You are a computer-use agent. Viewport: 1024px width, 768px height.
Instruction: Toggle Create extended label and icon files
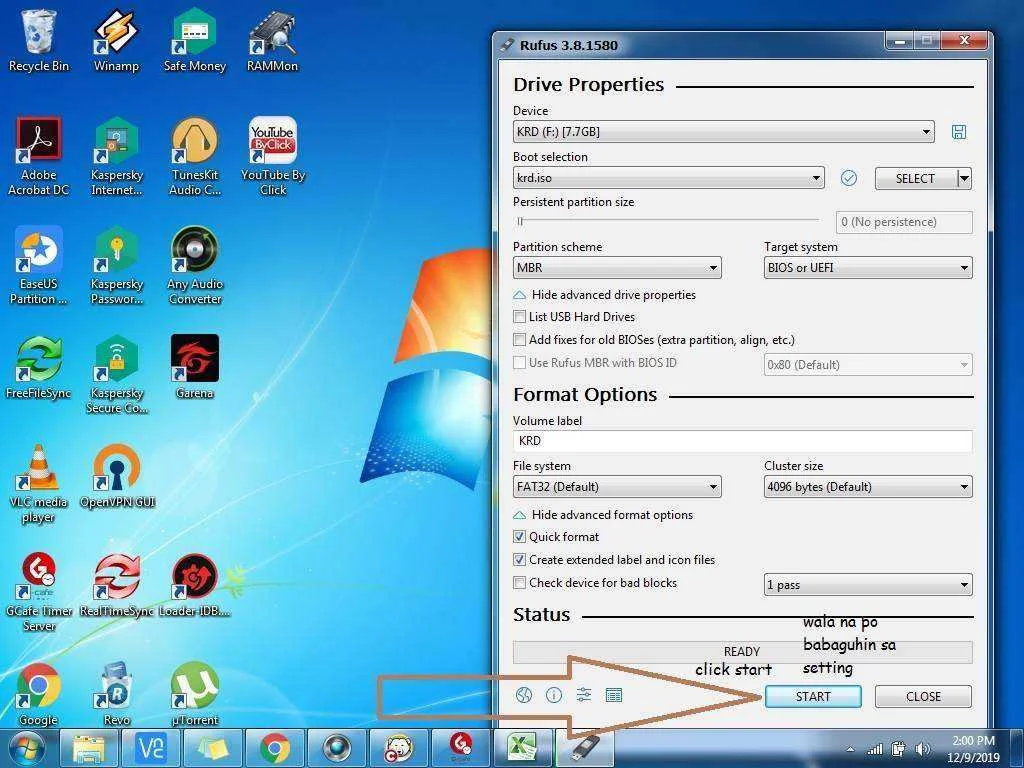(519, 560)
